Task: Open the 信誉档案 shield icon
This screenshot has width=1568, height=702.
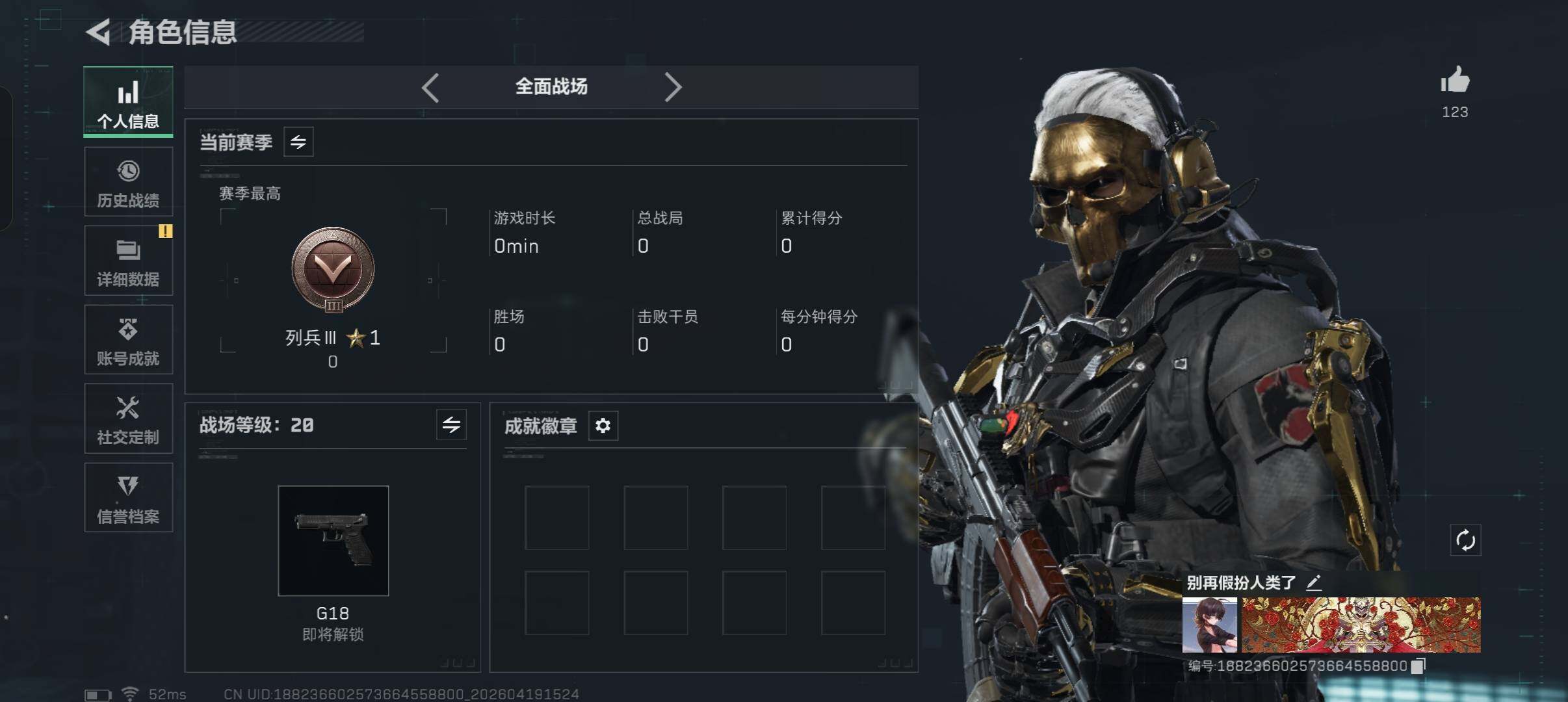Action: tap(128, 486)
